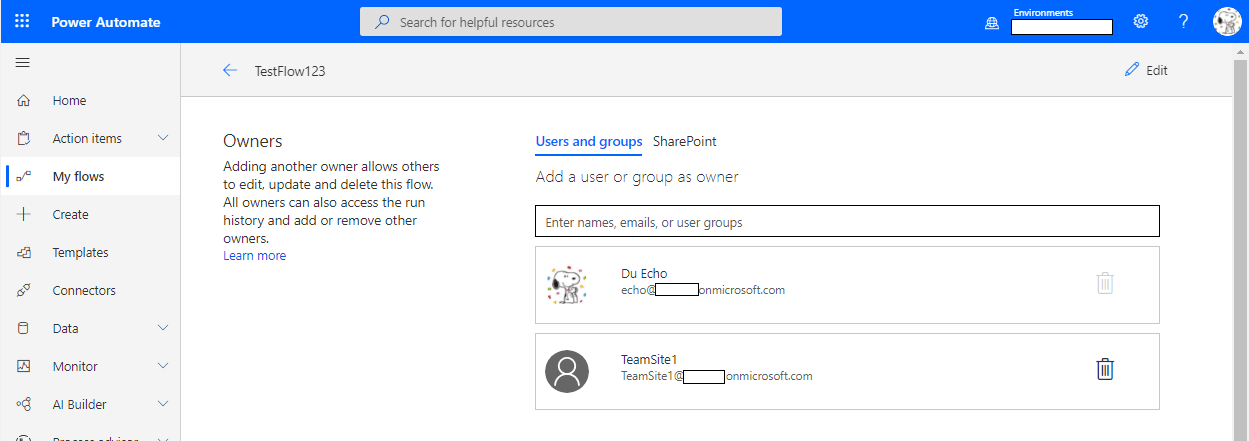The height and width of the screenshot is (441, 1249).
Task: Expand the AI Builder chevron
Action: tap(163, 405)
